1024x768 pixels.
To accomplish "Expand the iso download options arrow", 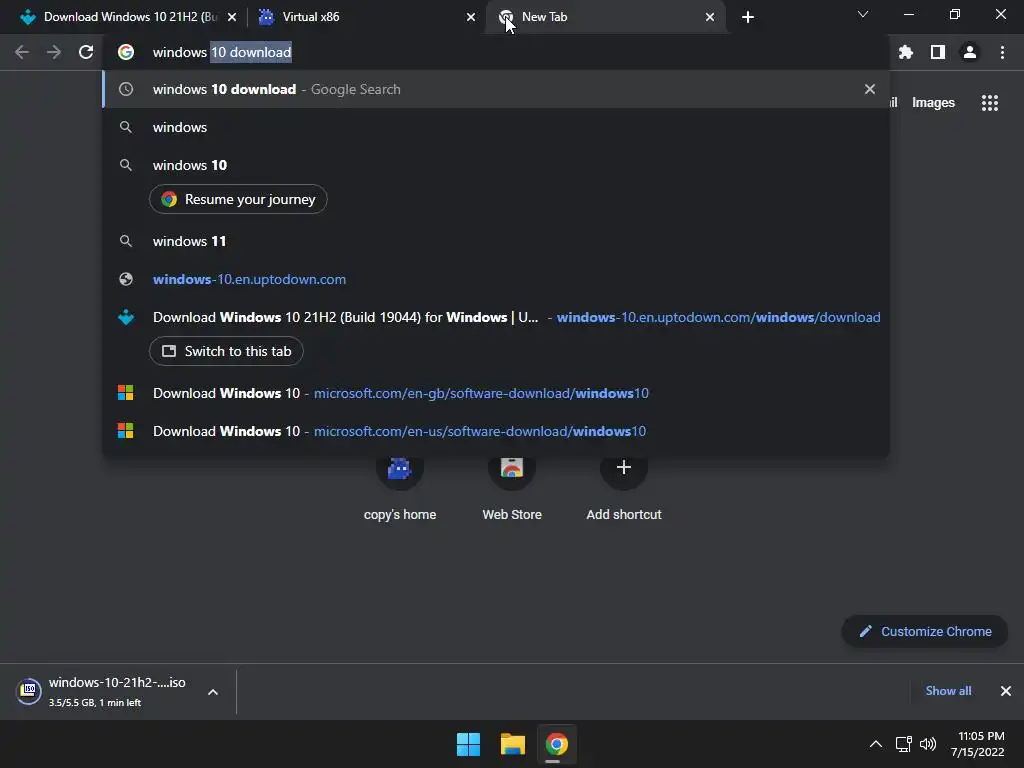I will pyautogui.click(x=213, y=692).
